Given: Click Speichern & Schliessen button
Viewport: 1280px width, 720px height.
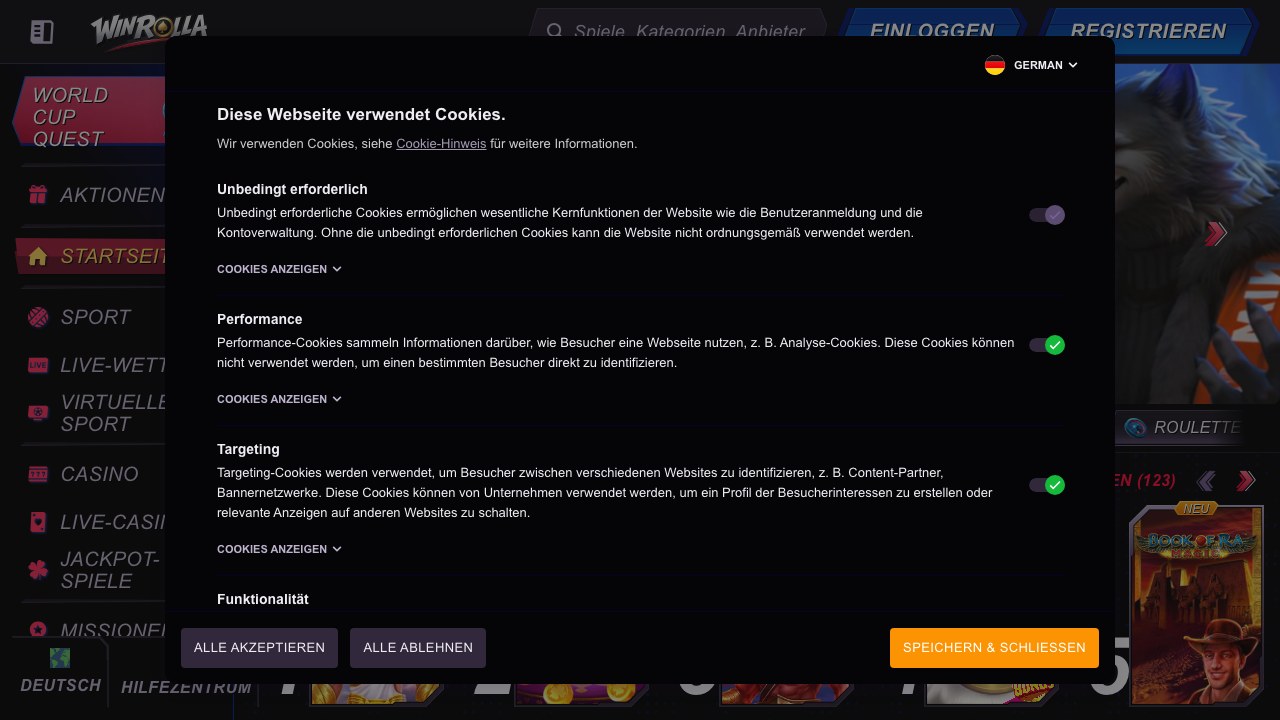Looking at the screenshot, I should pos(994,648).
